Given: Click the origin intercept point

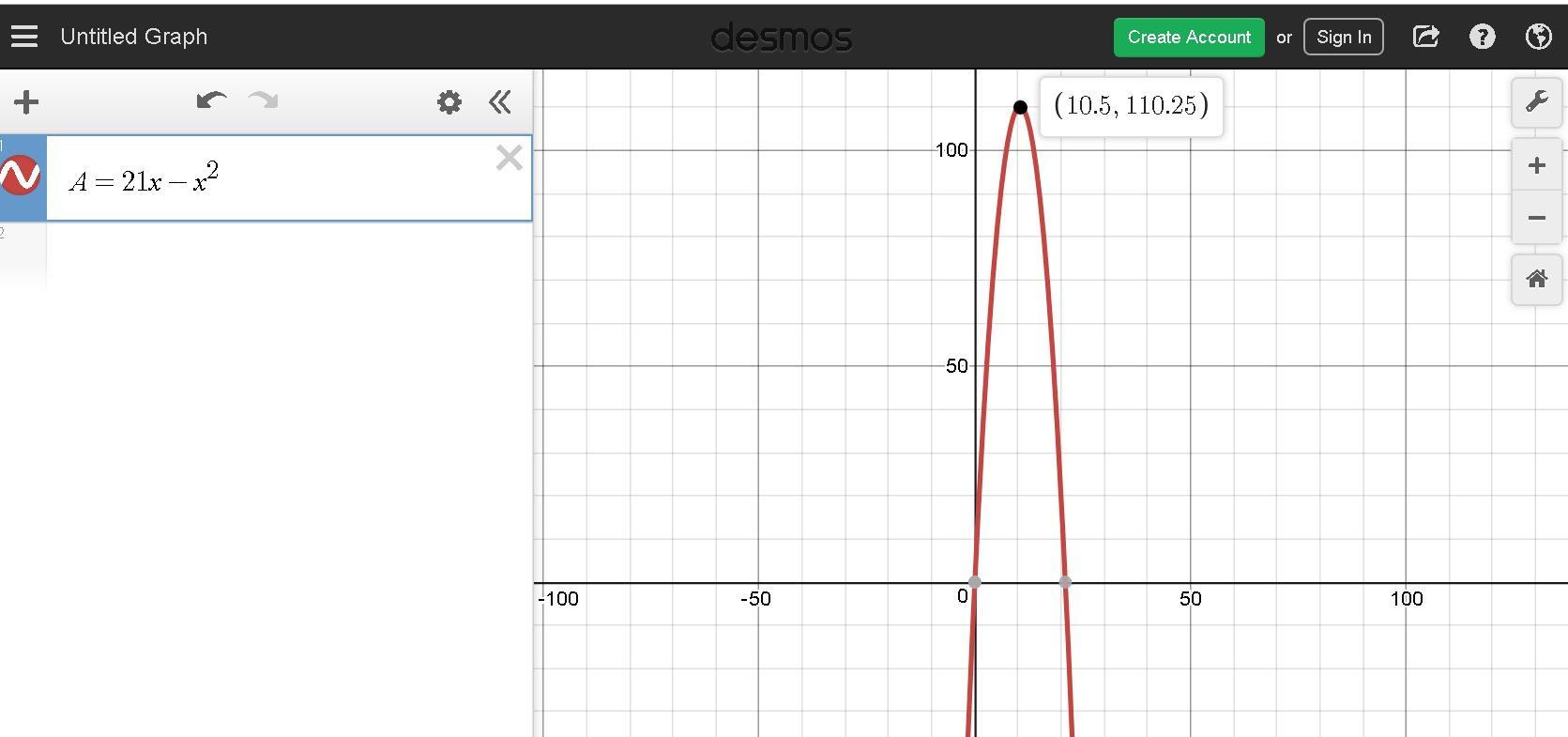Looking at the screenshot, I should [x=975, y=582].
